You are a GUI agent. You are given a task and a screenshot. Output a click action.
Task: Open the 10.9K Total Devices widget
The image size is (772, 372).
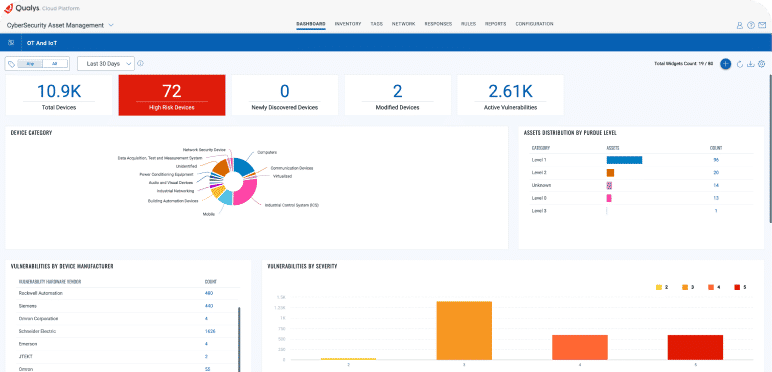click(59, 95)
